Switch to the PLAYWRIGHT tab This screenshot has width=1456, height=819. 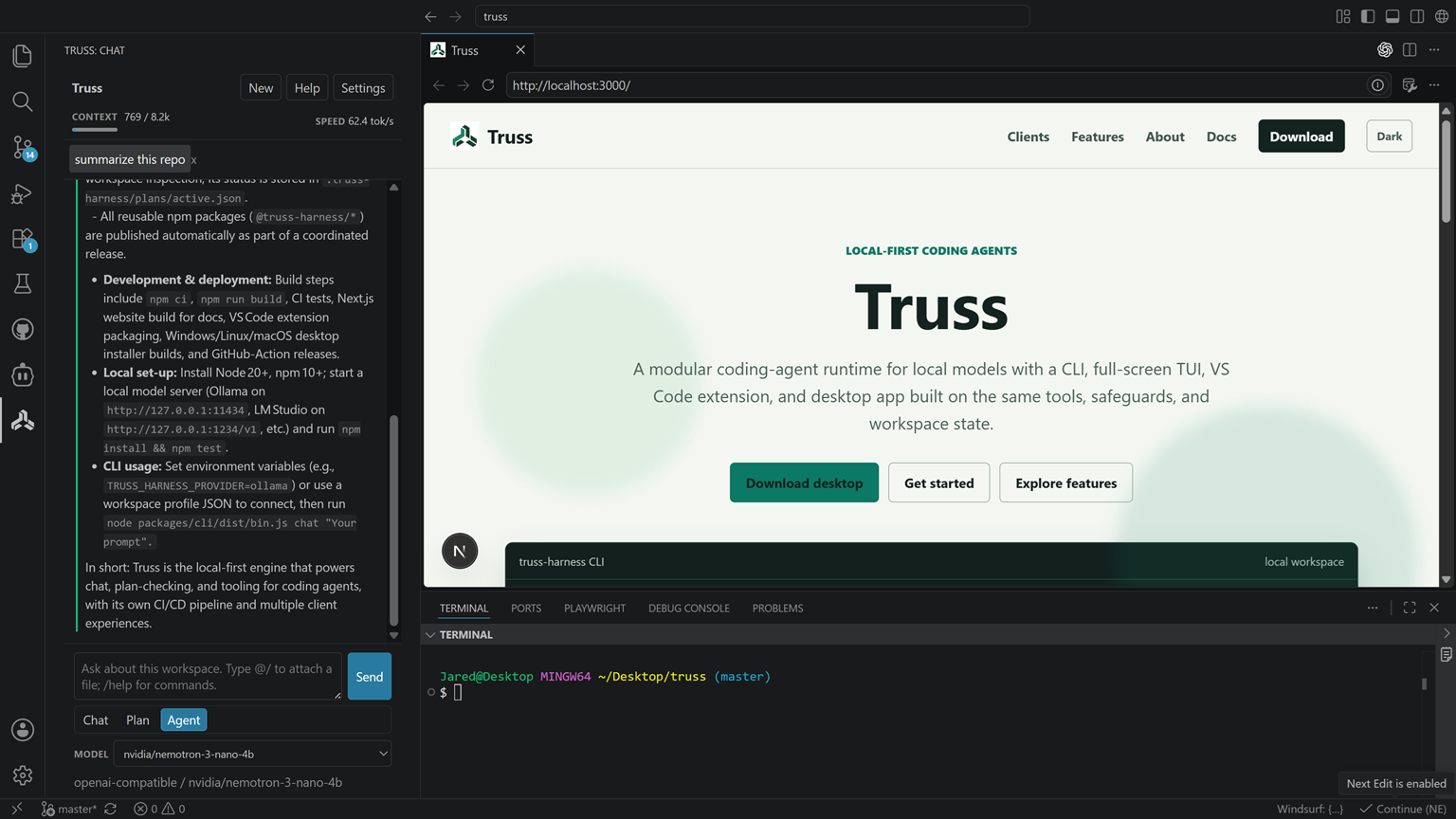click(x=594, y=609)
